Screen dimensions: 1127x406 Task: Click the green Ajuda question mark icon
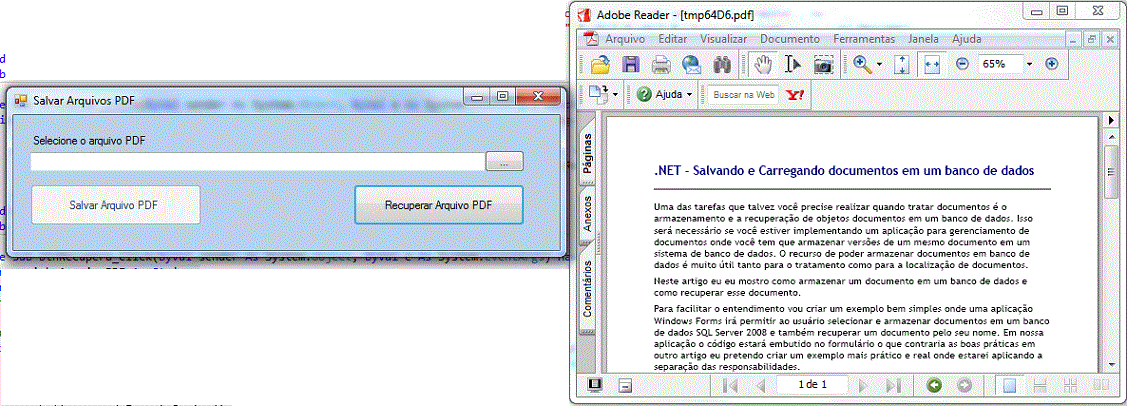coord(644,94)
